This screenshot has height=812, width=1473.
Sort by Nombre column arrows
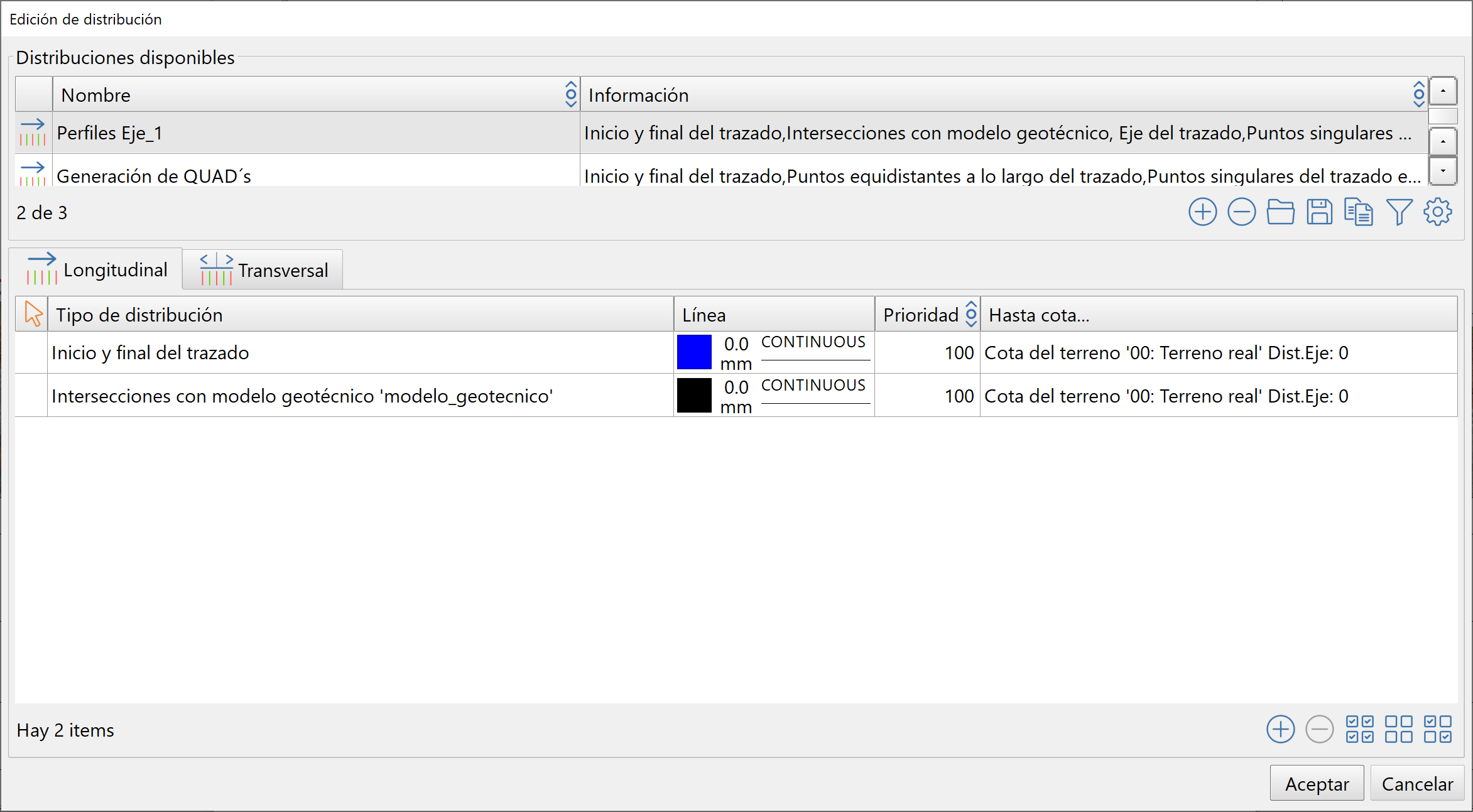click(x=570, y=95)
